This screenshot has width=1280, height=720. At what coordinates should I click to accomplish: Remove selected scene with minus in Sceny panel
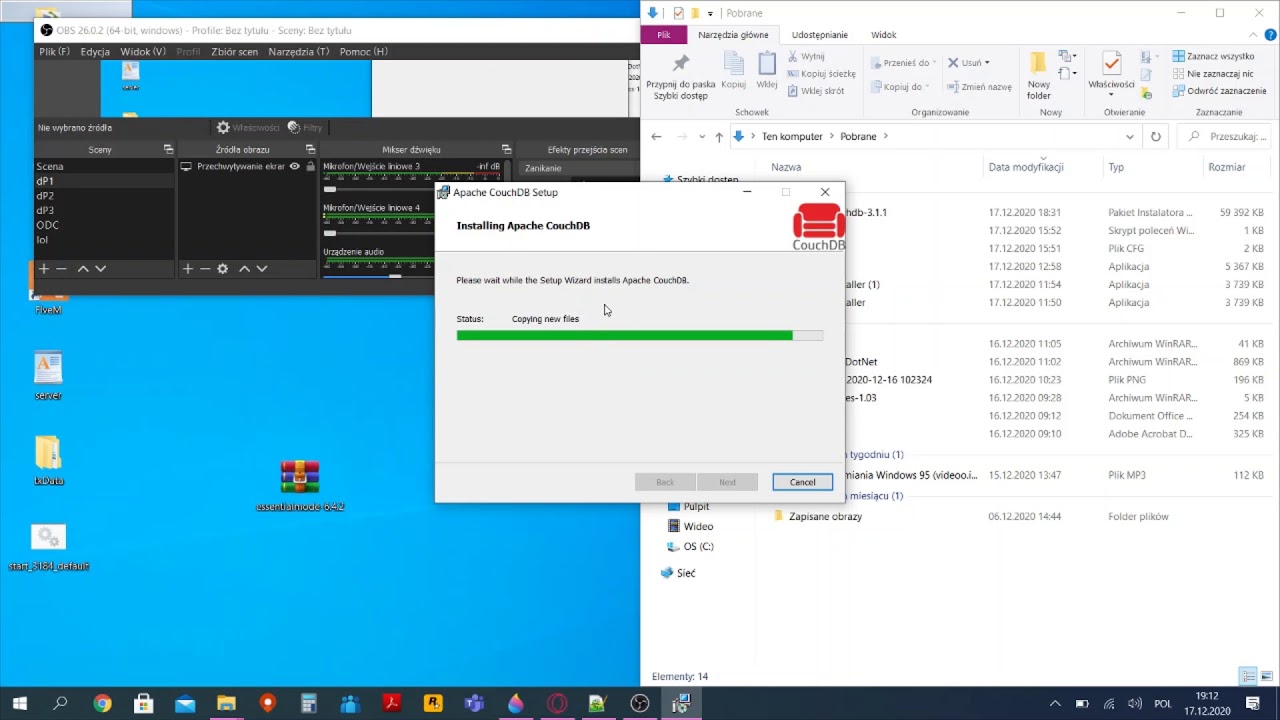(61, 269)
